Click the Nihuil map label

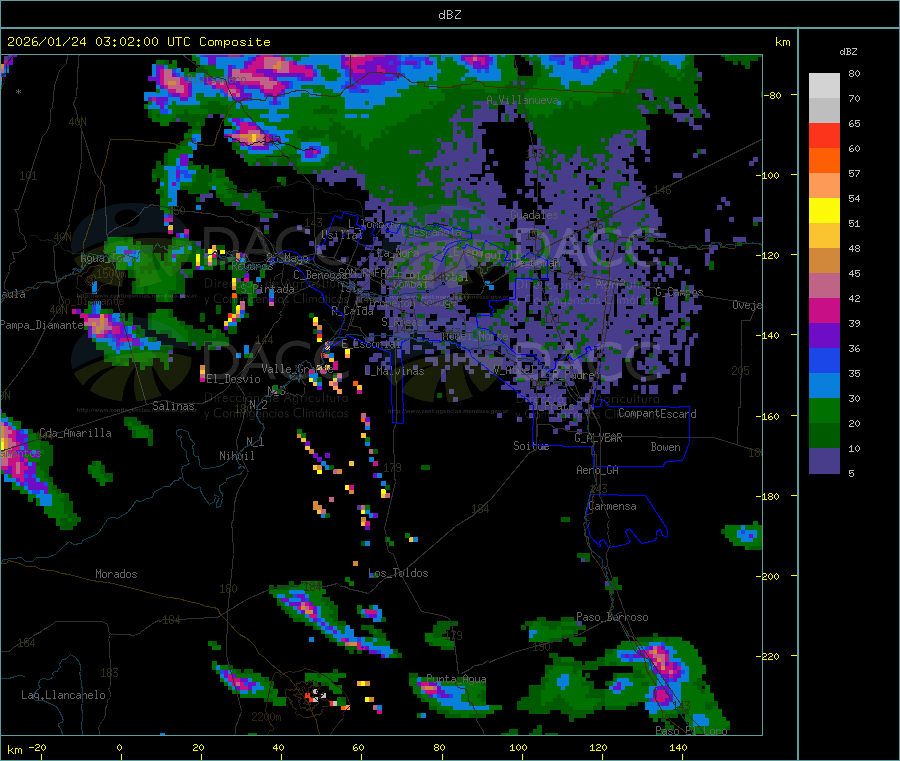point(236,456)
